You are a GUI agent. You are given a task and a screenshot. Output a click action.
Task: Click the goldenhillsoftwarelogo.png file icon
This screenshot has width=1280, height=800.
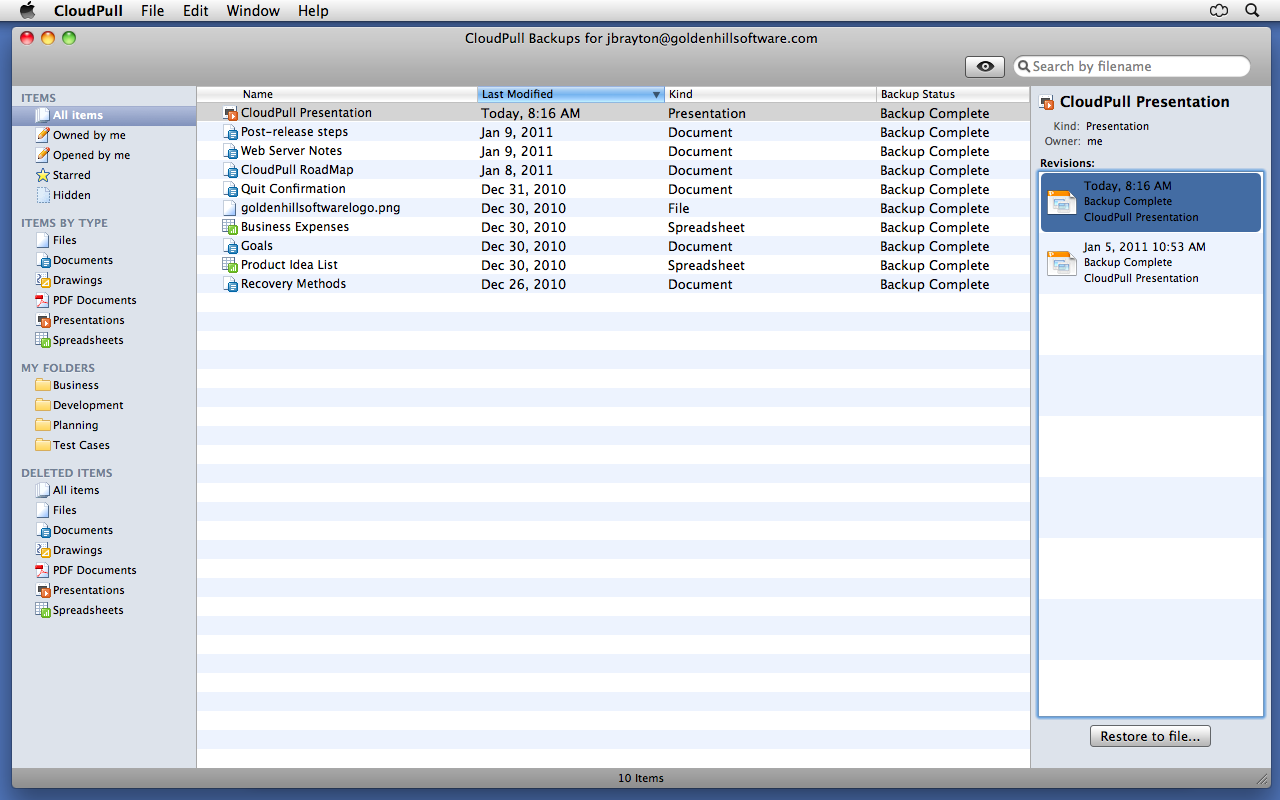(231, 208)
